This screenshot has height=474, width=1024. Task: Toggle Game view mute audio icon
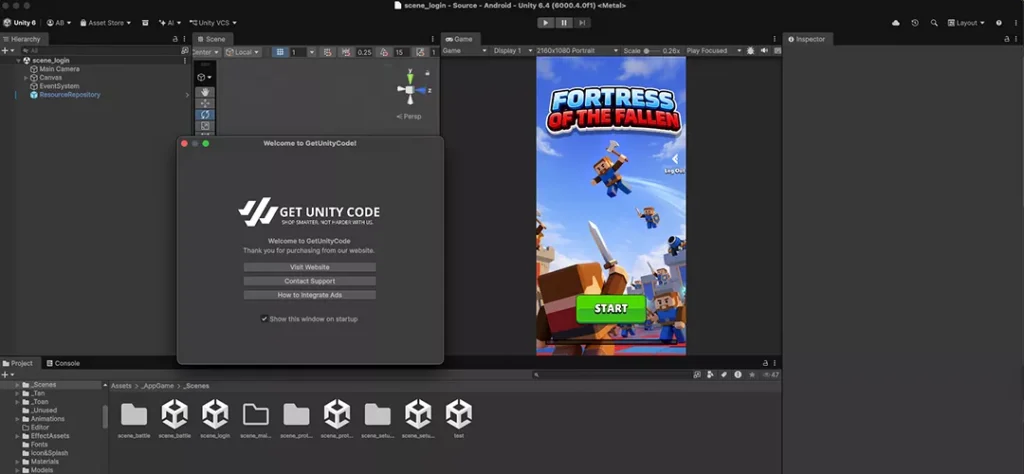tap(763, 50)
